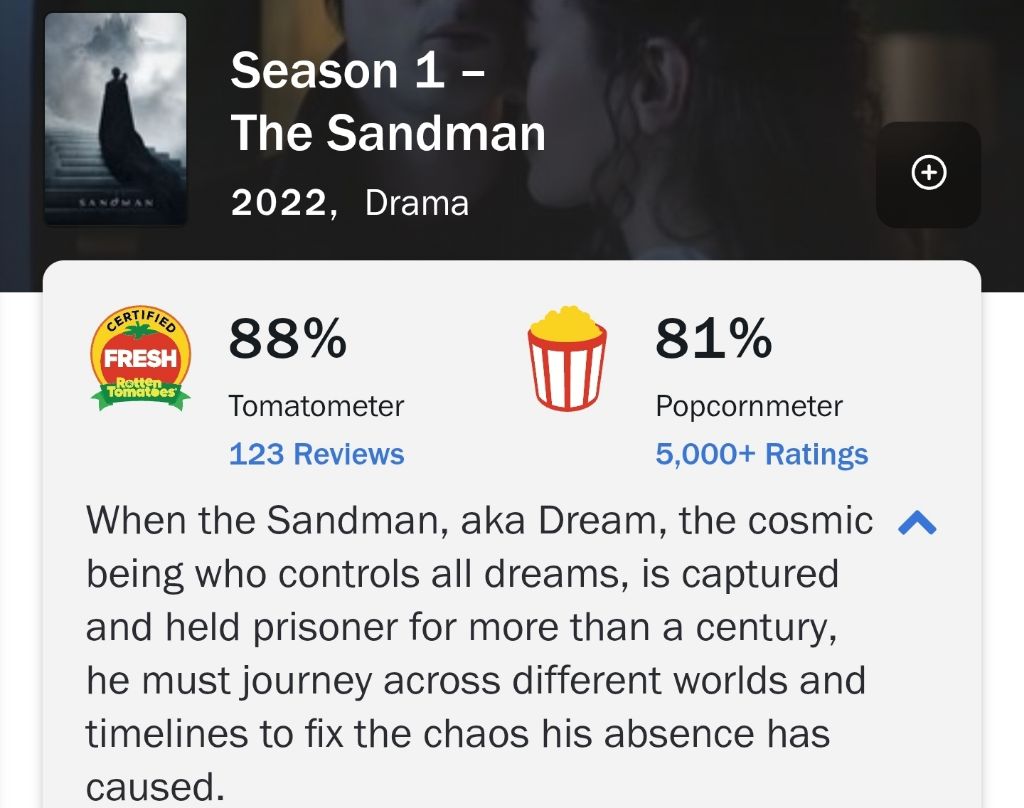Open the 5,000+ Ratings link
1024x808 pixels.
pos(761,454)
